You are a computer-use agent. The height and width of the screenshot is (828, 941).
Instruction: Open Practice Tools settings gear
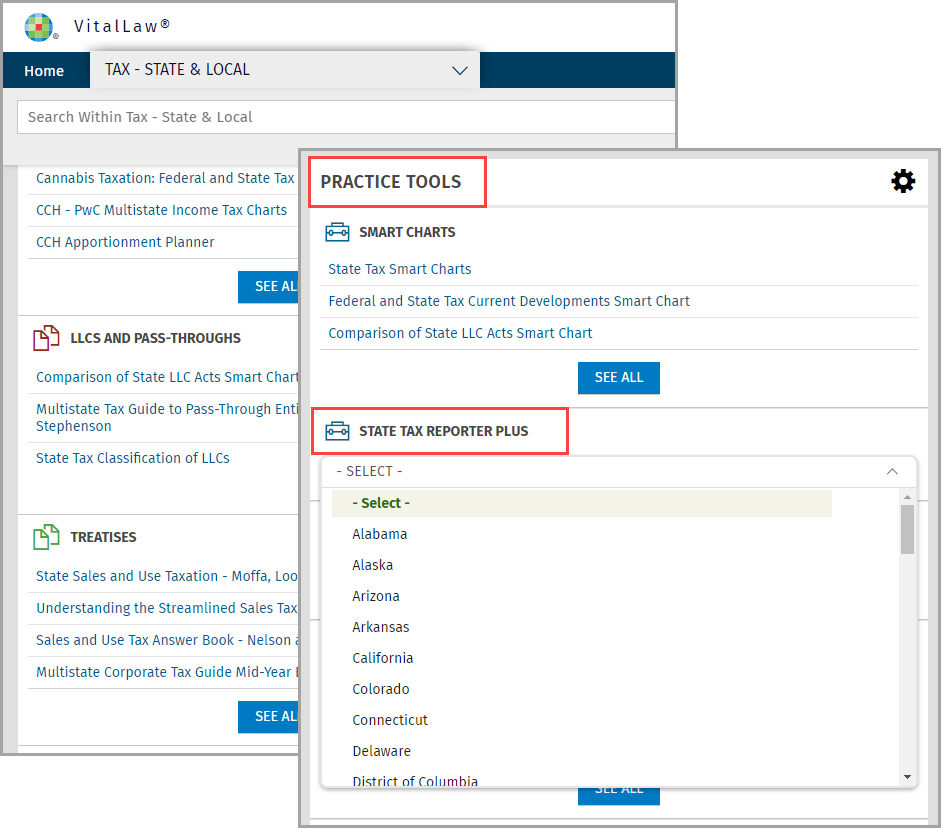pos(903,181)
